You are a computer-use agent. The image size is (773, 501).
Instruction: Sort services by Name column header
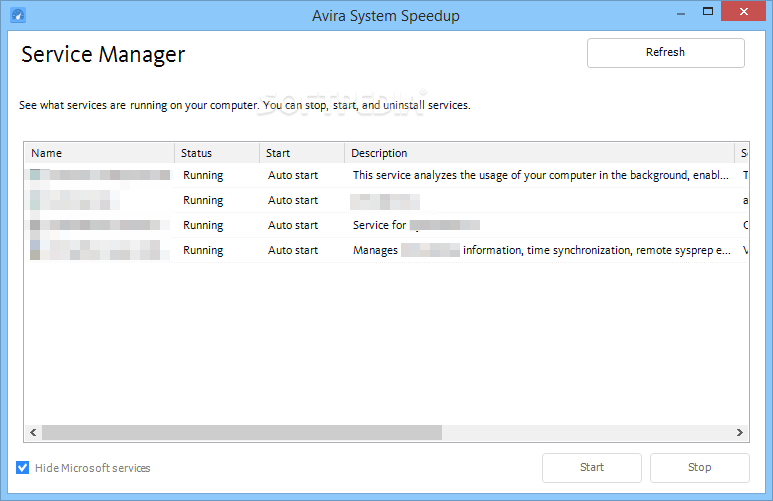click(99, 153)
